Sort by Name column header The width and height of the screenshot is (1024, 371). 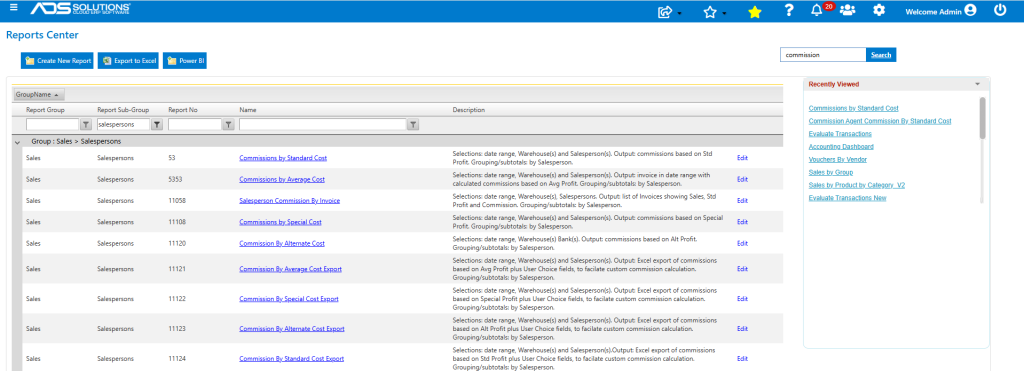click(248, 110)
